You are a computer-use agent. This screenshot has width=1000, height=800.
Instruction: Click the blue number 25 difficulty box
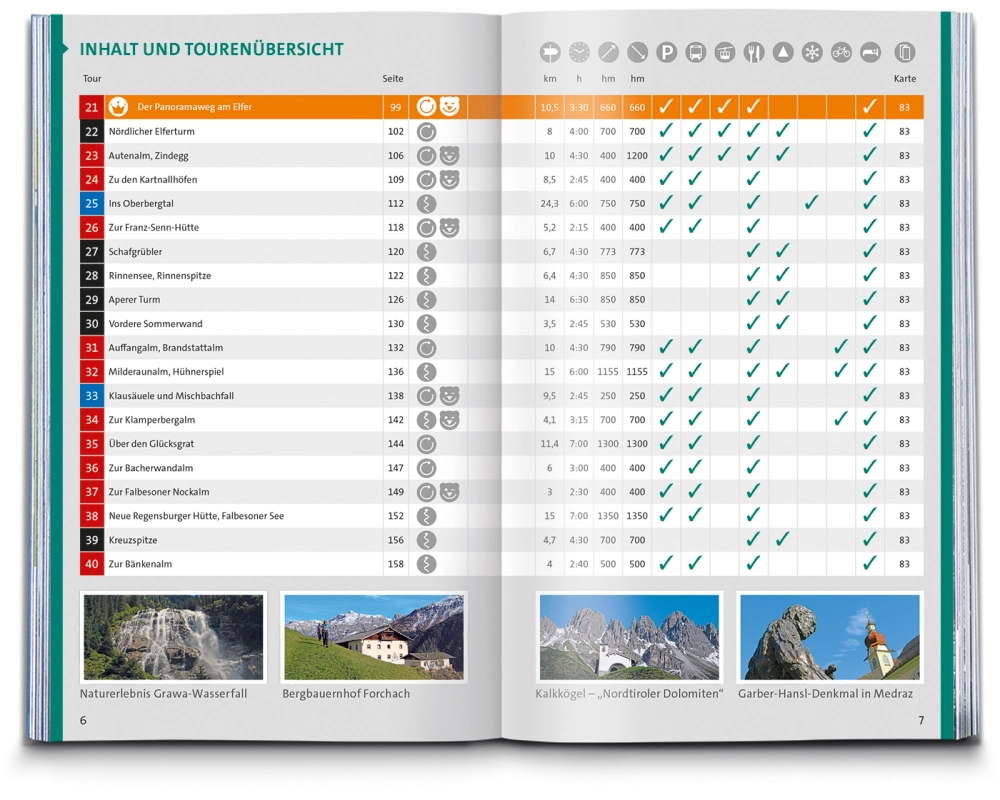92,204
